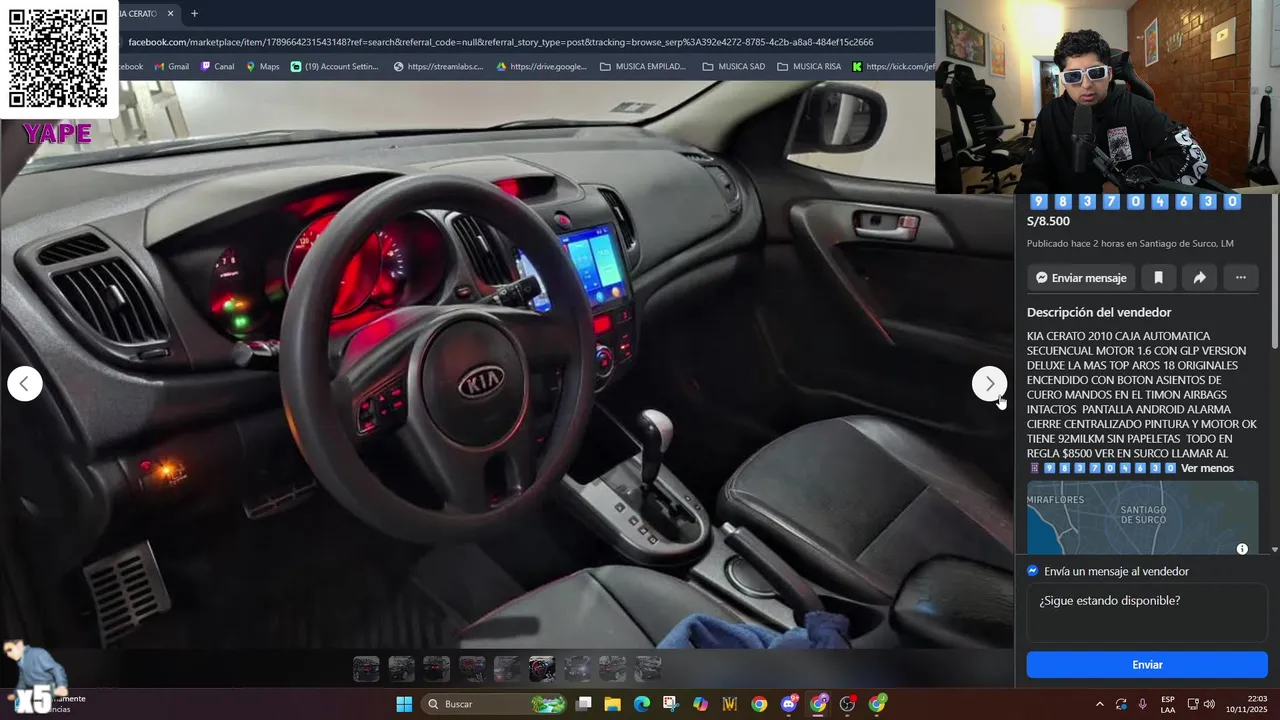Screen dimensions: 1280x720
Task: Open the volume tray icon
Action: point(1209,704)
